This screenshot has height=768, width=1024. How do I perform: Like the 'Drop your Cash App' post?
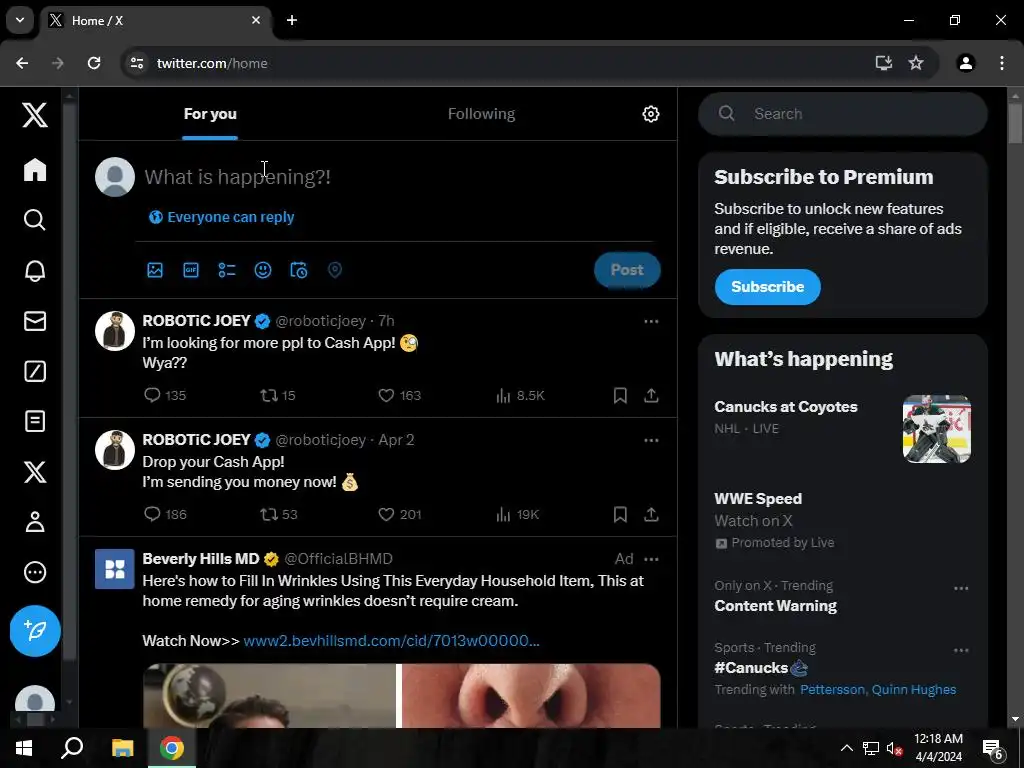pos(399,515)
